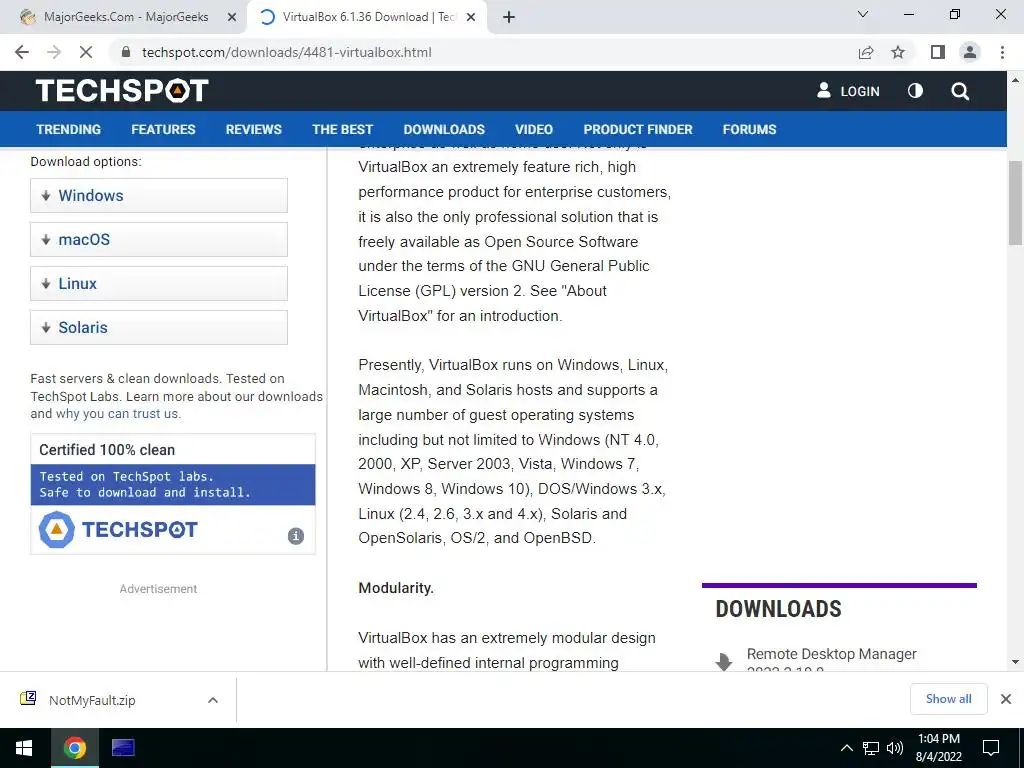Open the PRODUCT FINDER menu
The height and width of the screenshot is (768, 1024).
638,129
